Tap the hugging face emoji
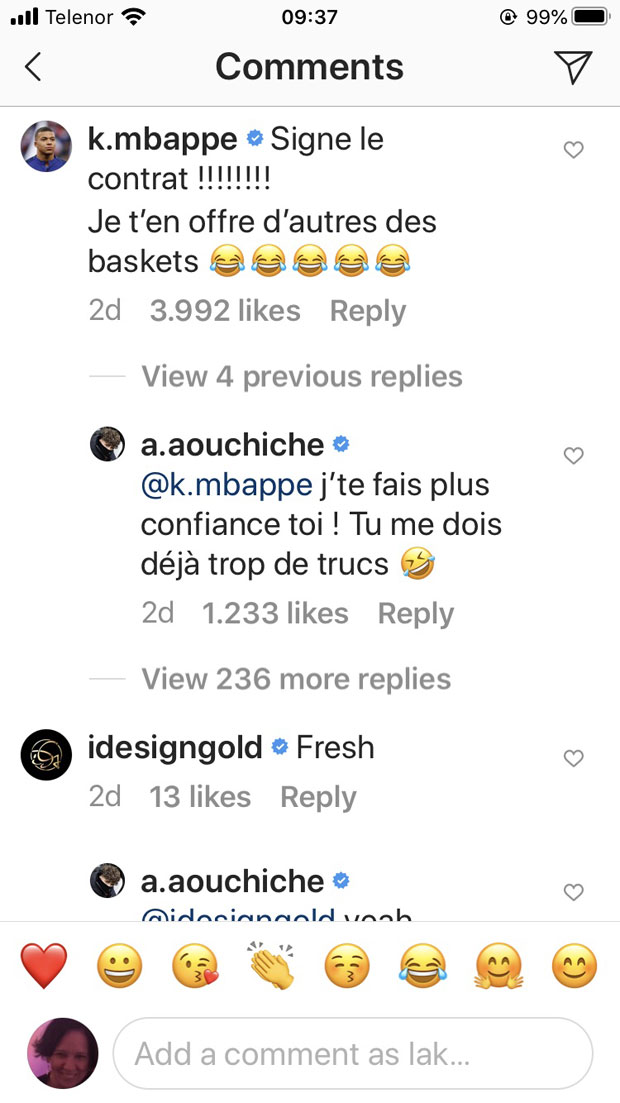 click(499, 966)
